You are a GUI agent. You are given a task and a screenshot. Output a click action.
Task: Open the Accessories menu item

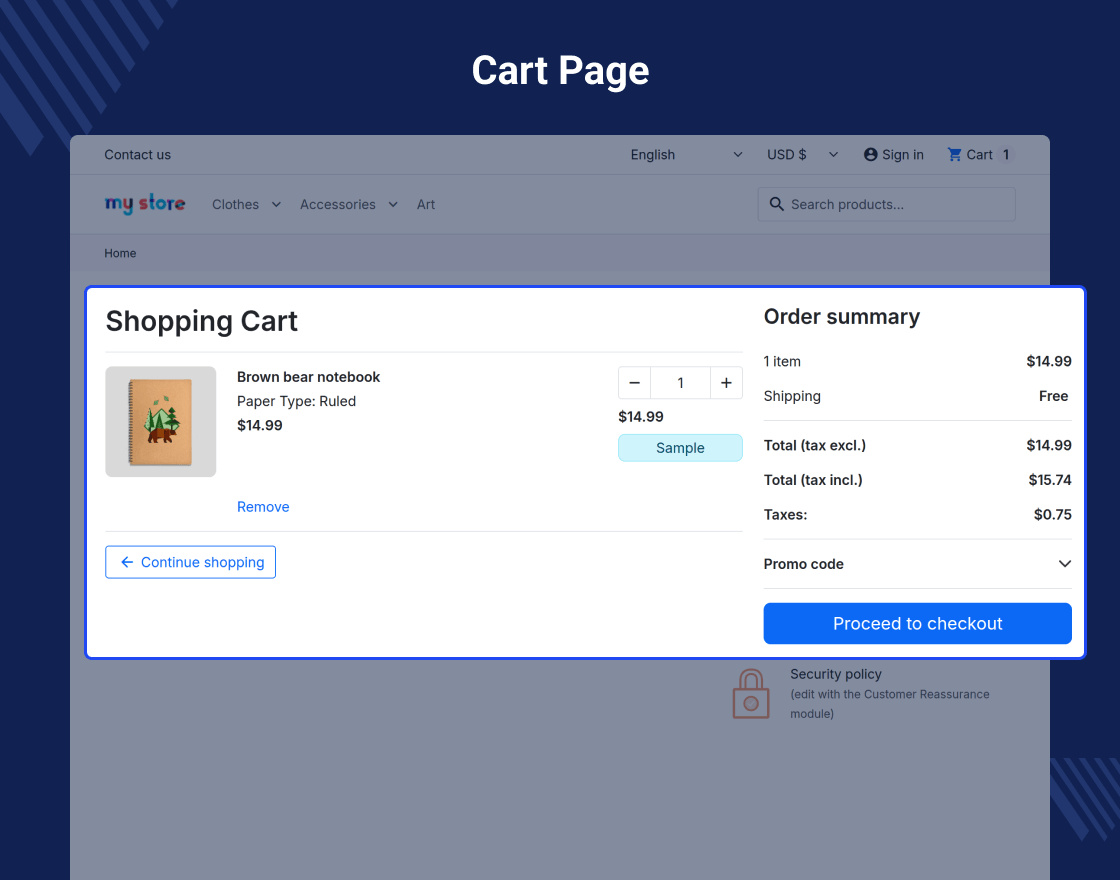338,204
